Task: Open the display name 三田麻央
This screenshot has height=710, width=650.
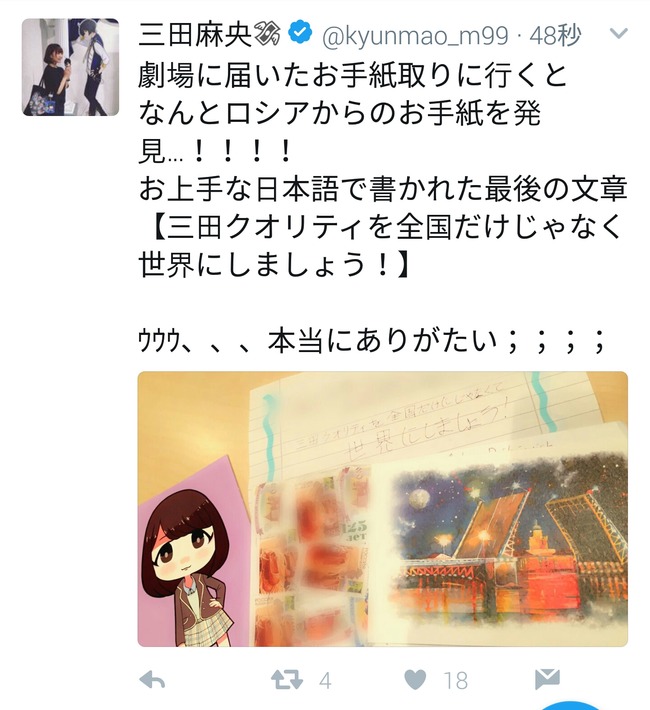Action: [195, 34]
